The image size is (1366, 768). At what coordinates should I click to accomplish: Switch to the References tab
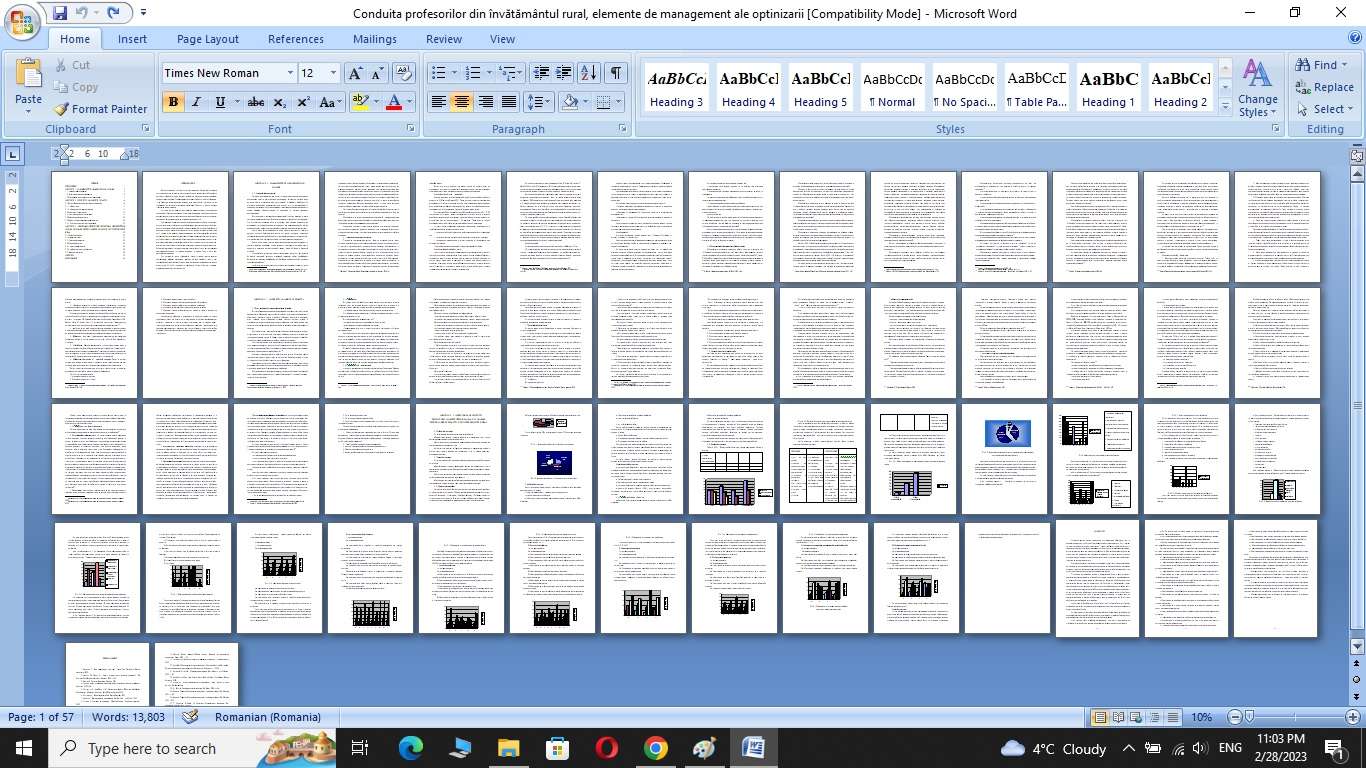pos(295,39)
